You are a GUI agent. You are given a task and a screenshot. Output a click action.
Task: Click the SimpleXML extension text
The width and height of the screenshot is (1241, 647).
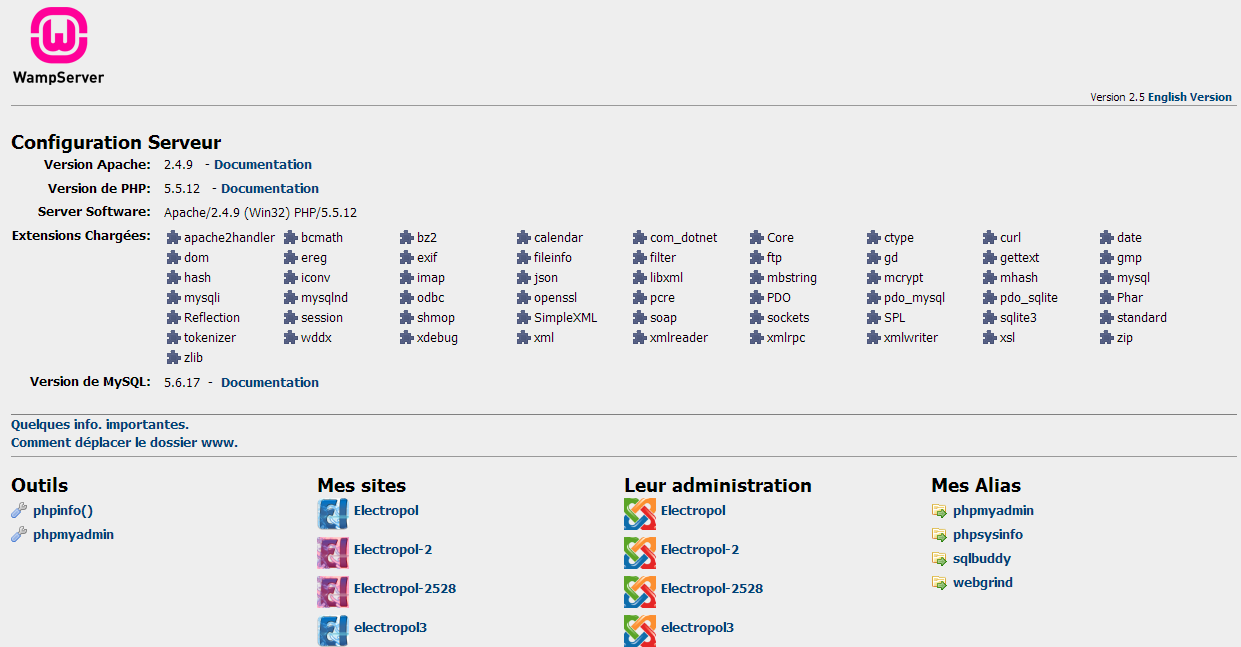566,318
